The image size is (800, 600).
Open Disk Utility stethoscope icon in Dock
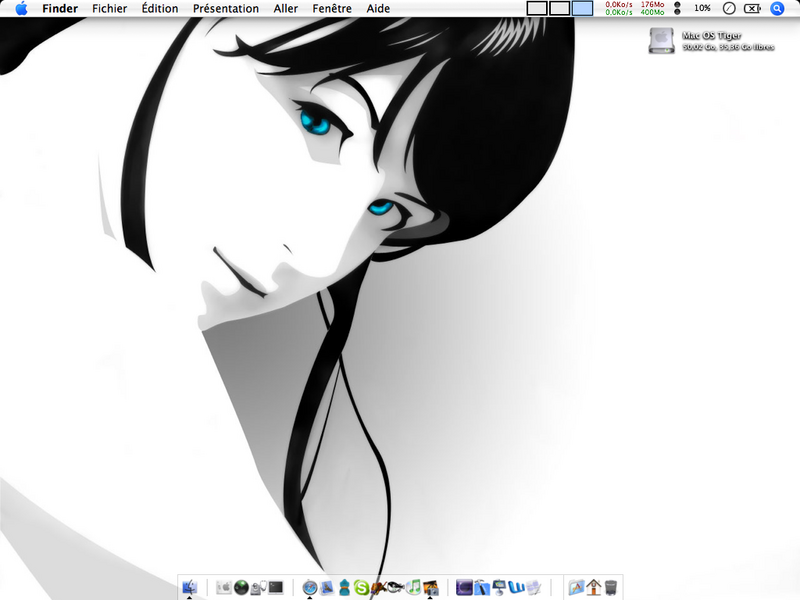coord(259,587)
